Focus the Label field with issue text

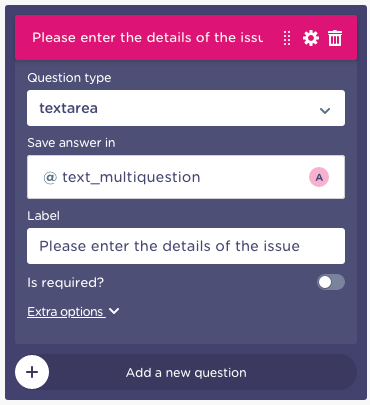pos(186,246)
